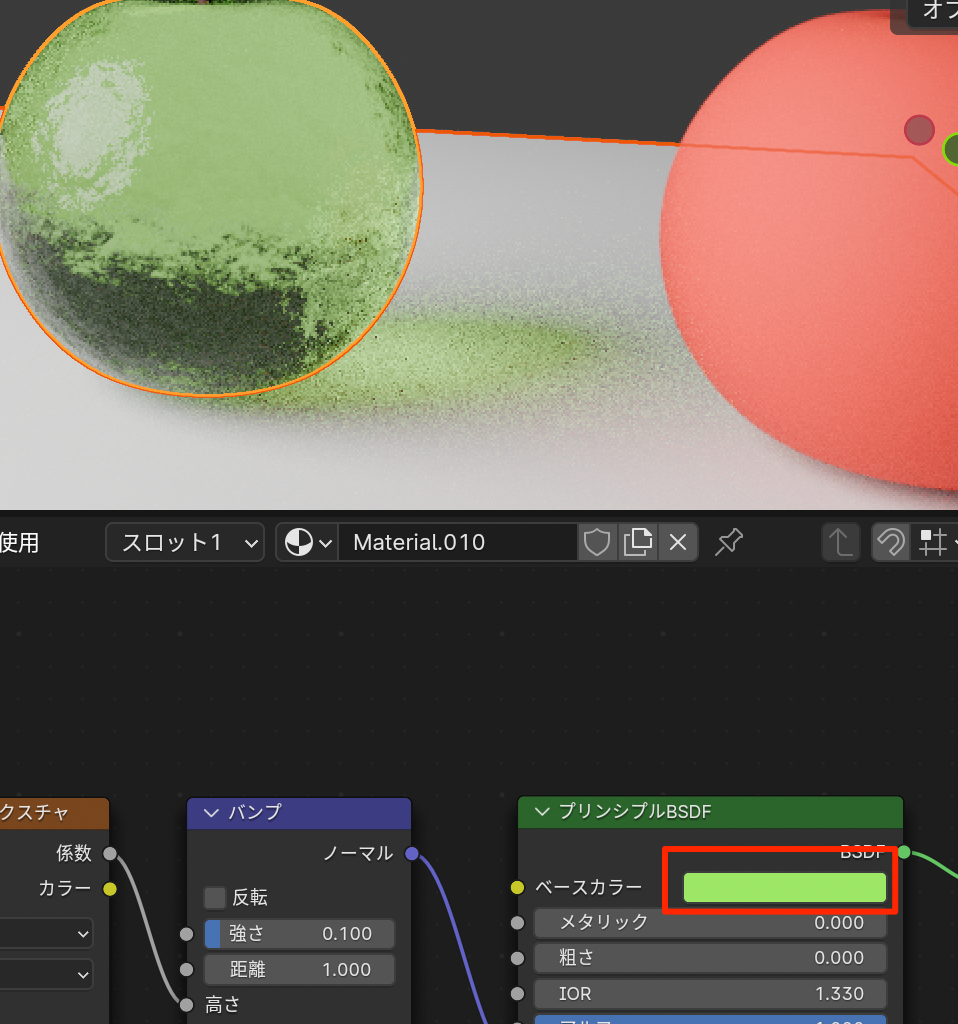Click the IOR 1.330 value field

tap(710, 994)
